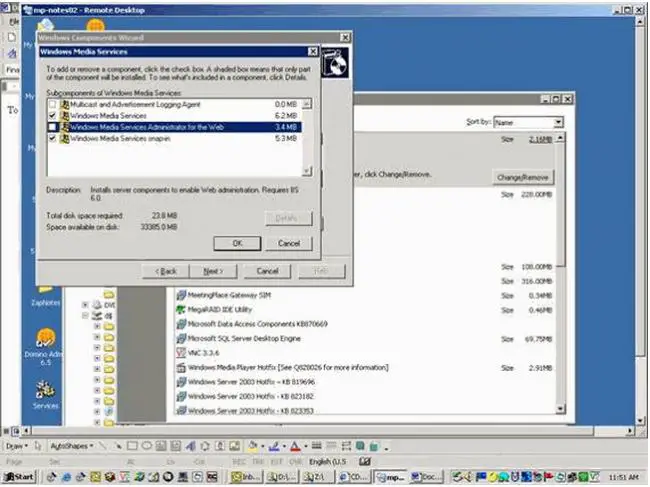Select MeetingPlace Gateway SIM entry

pos(229,295)
